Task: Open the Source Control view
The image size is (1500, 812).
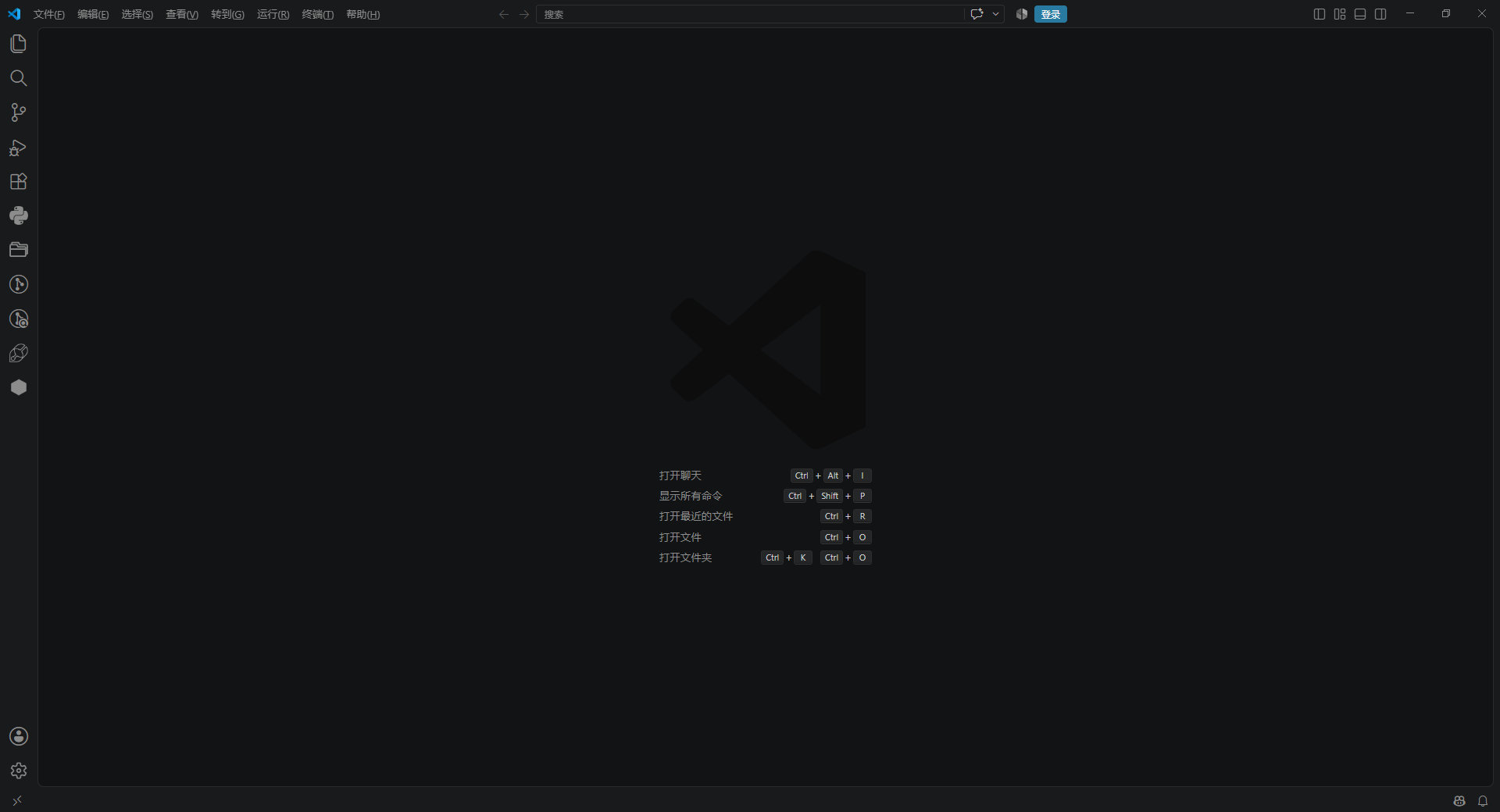Action: [19, 112]
